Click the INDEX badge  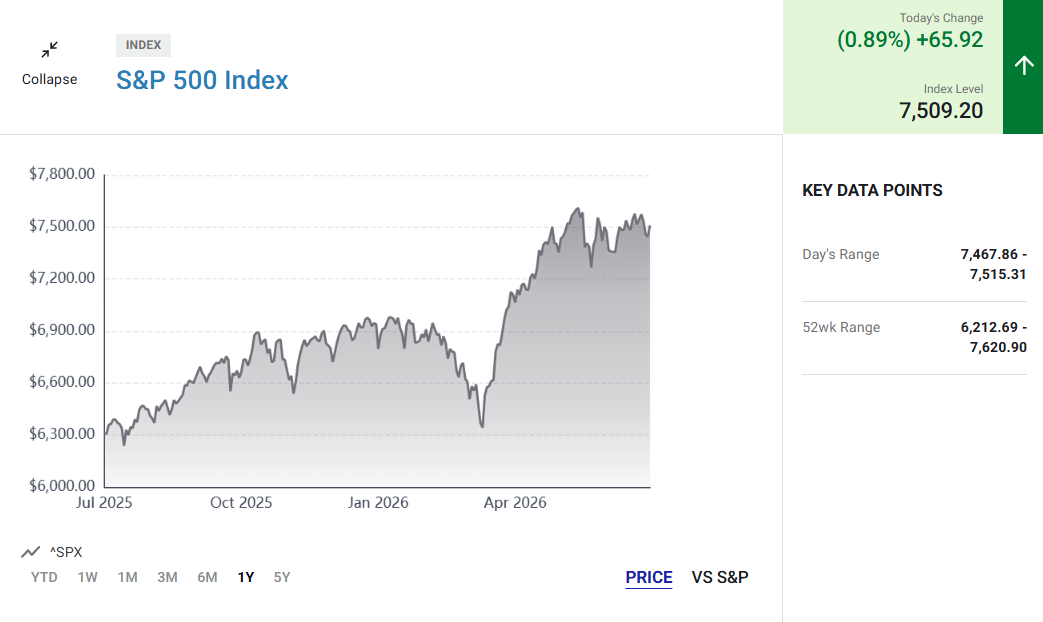[143, 45]
